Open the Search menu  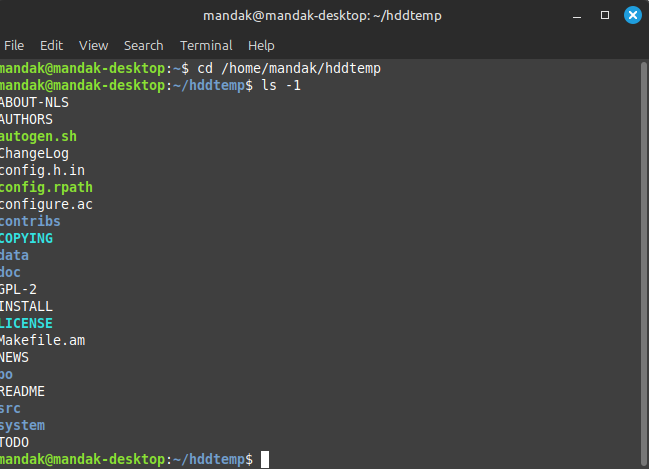coord(144,46)
